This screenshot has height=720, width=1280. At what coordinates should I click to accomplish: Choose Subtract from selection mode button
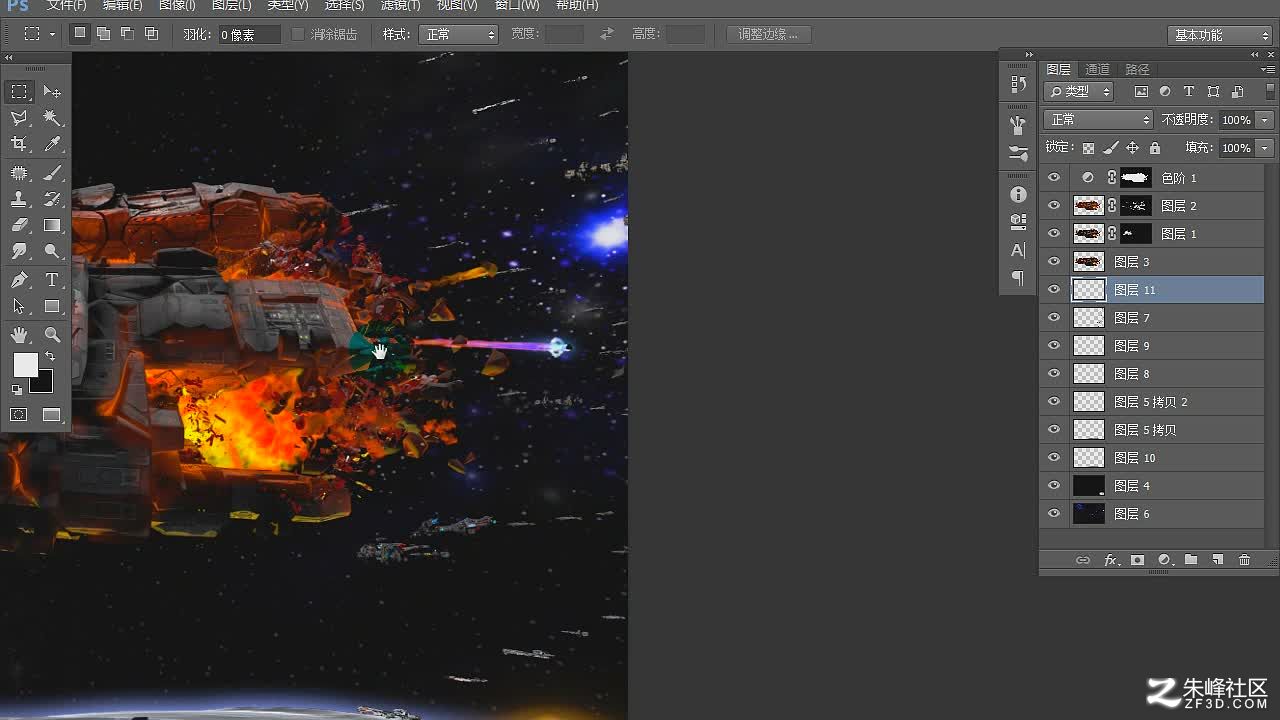[127, 34]
